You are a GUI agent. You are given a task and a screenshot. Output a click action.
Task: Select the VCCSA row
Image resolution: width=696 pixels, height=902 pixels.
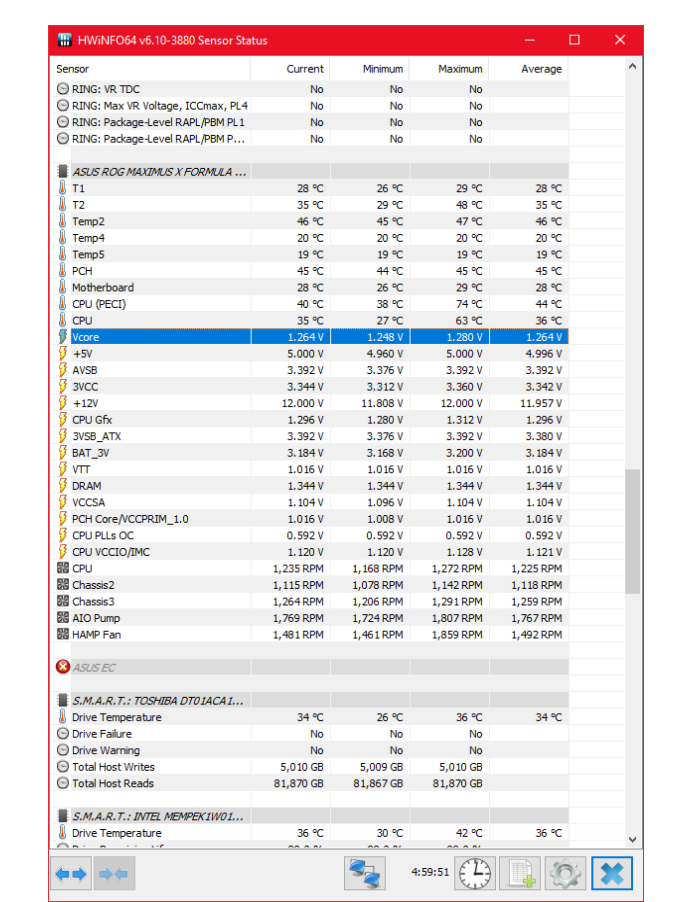[x=309, y=502]
